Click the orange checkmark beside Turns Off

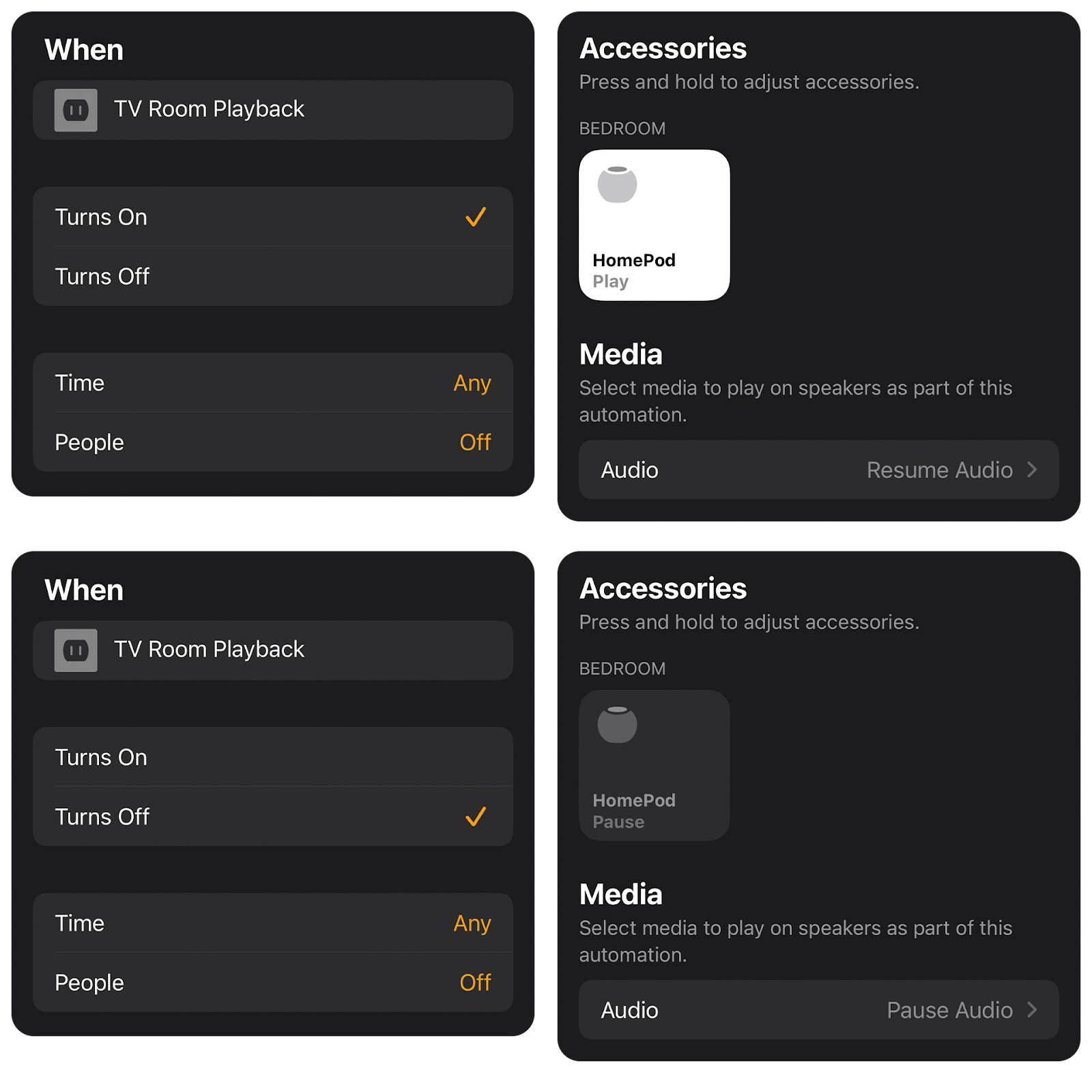(x=476, y=816)
